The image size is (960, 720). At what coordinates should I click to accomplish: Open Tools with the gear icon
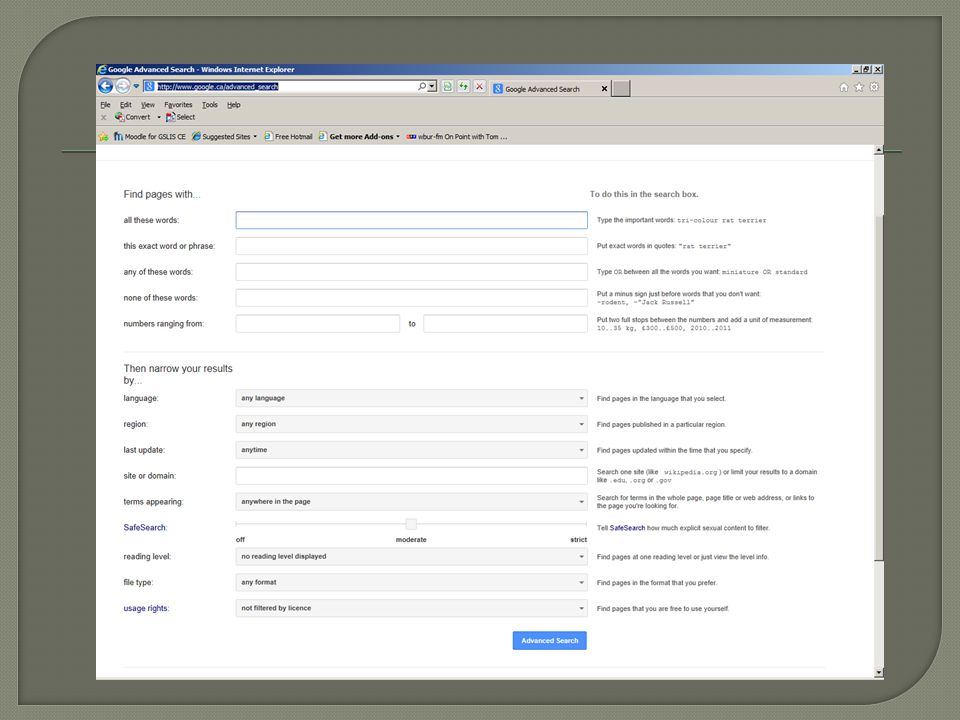click(x=874, y=88)
